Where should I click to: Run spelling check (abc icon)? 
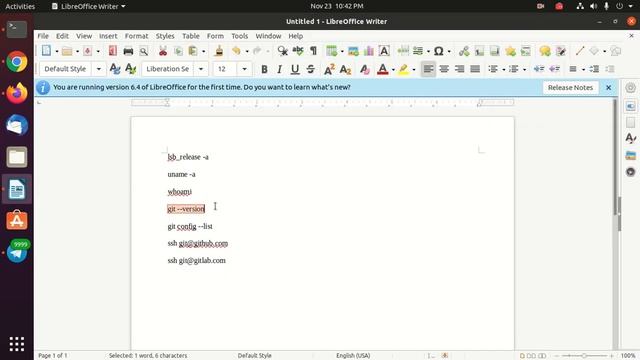click(x=298, y=51)
